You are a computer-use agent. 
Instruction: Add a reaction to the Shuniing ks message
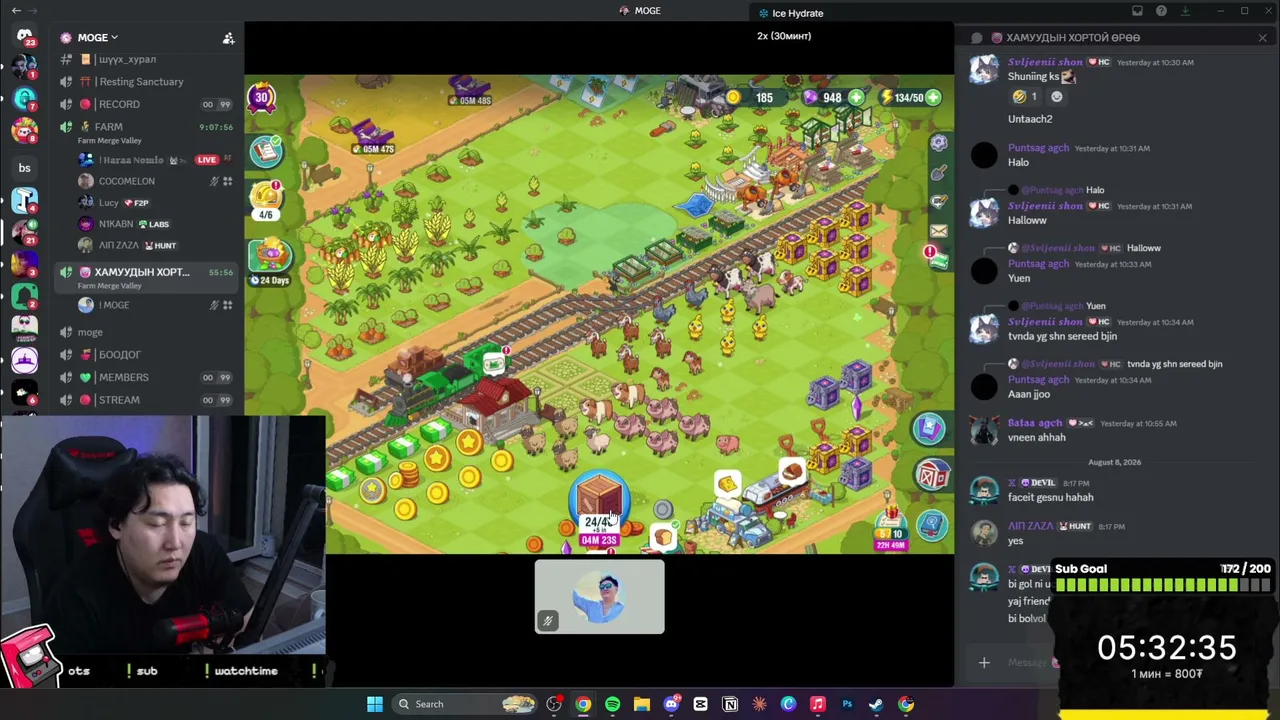(x=1057, y=97)
